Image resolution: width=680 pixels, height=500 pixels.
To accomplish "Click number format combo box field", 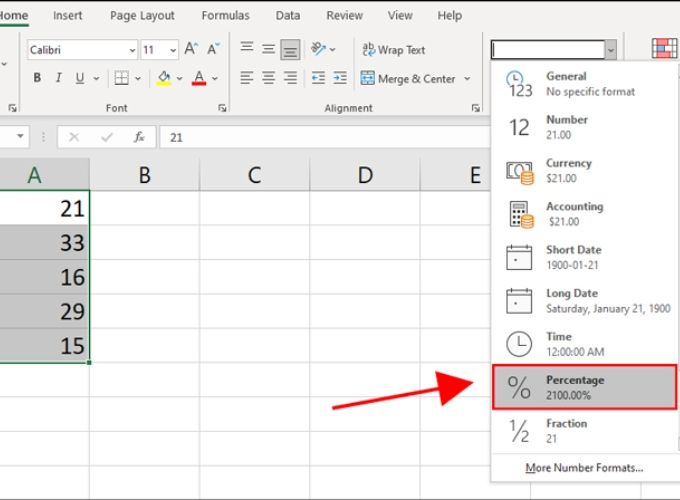I will click(x=548, y=50).
